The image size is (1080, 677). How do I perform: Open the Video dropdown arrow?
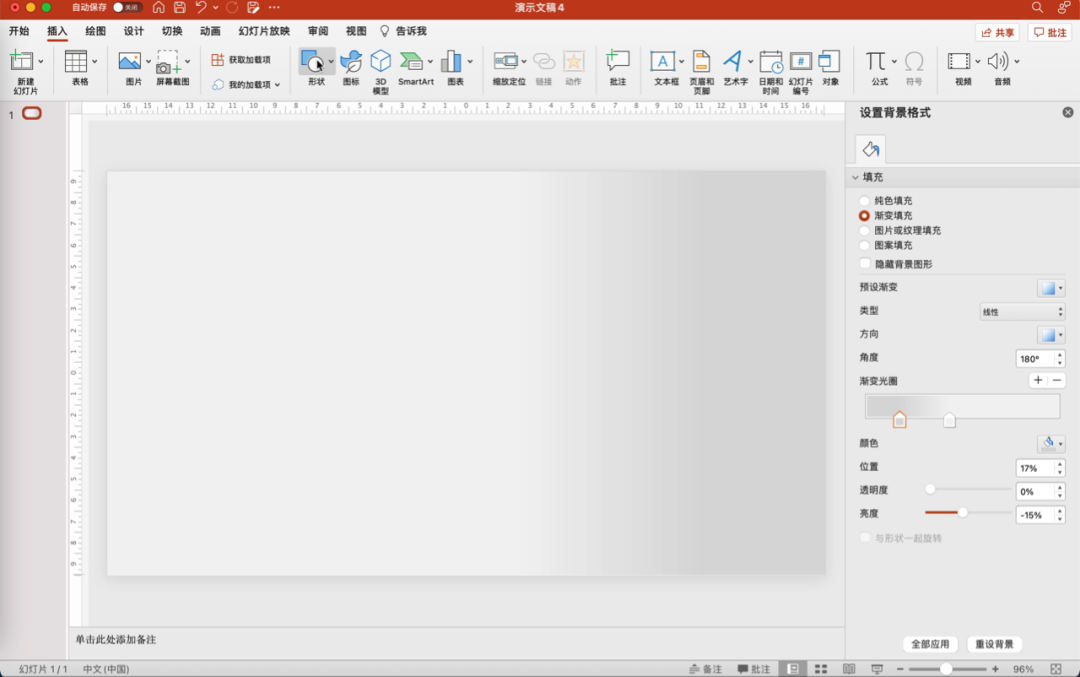click(977, 61)
